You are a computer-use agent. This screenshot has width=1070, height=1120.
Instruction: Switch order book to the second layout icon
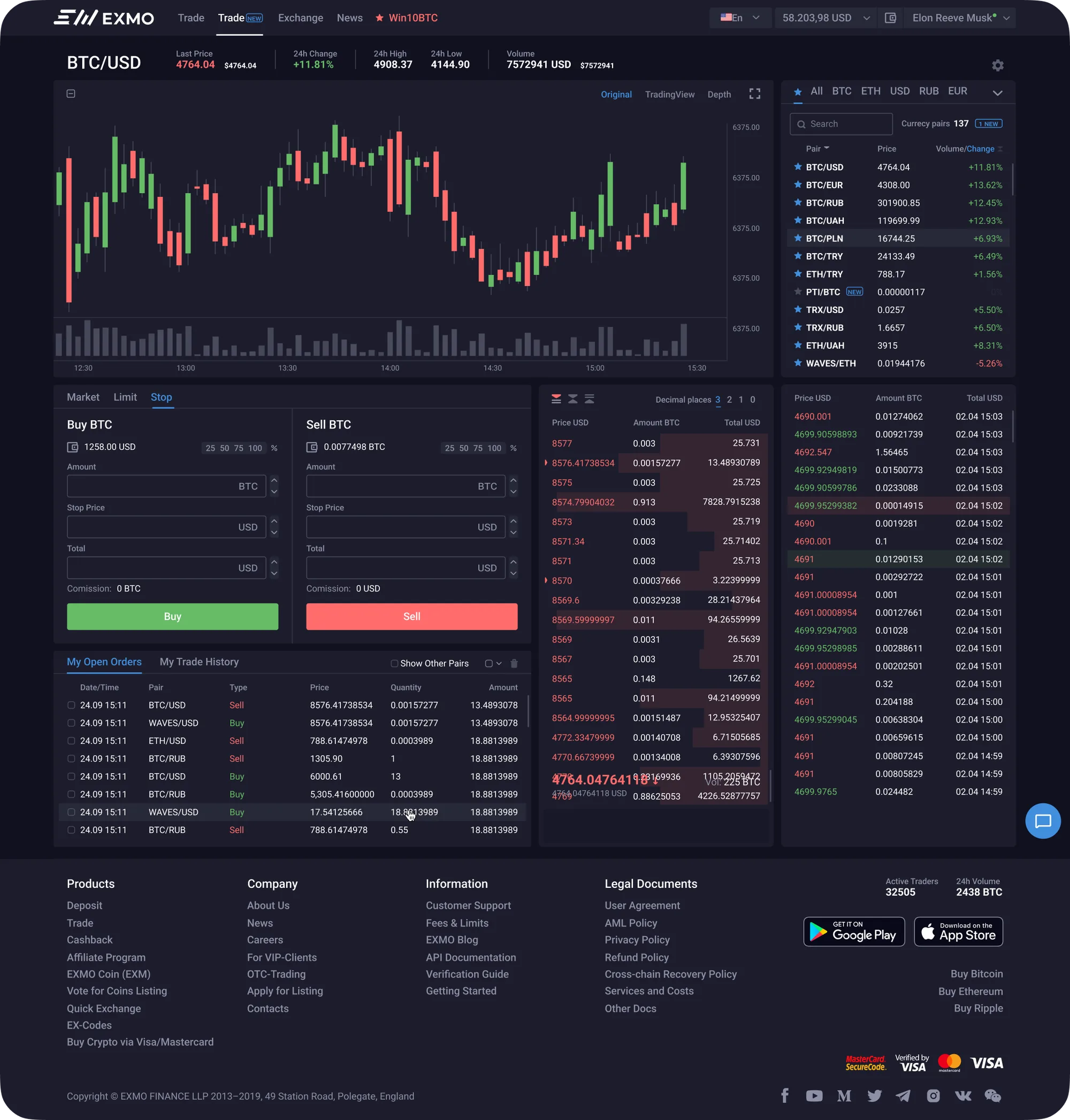(x=572, y=399)
